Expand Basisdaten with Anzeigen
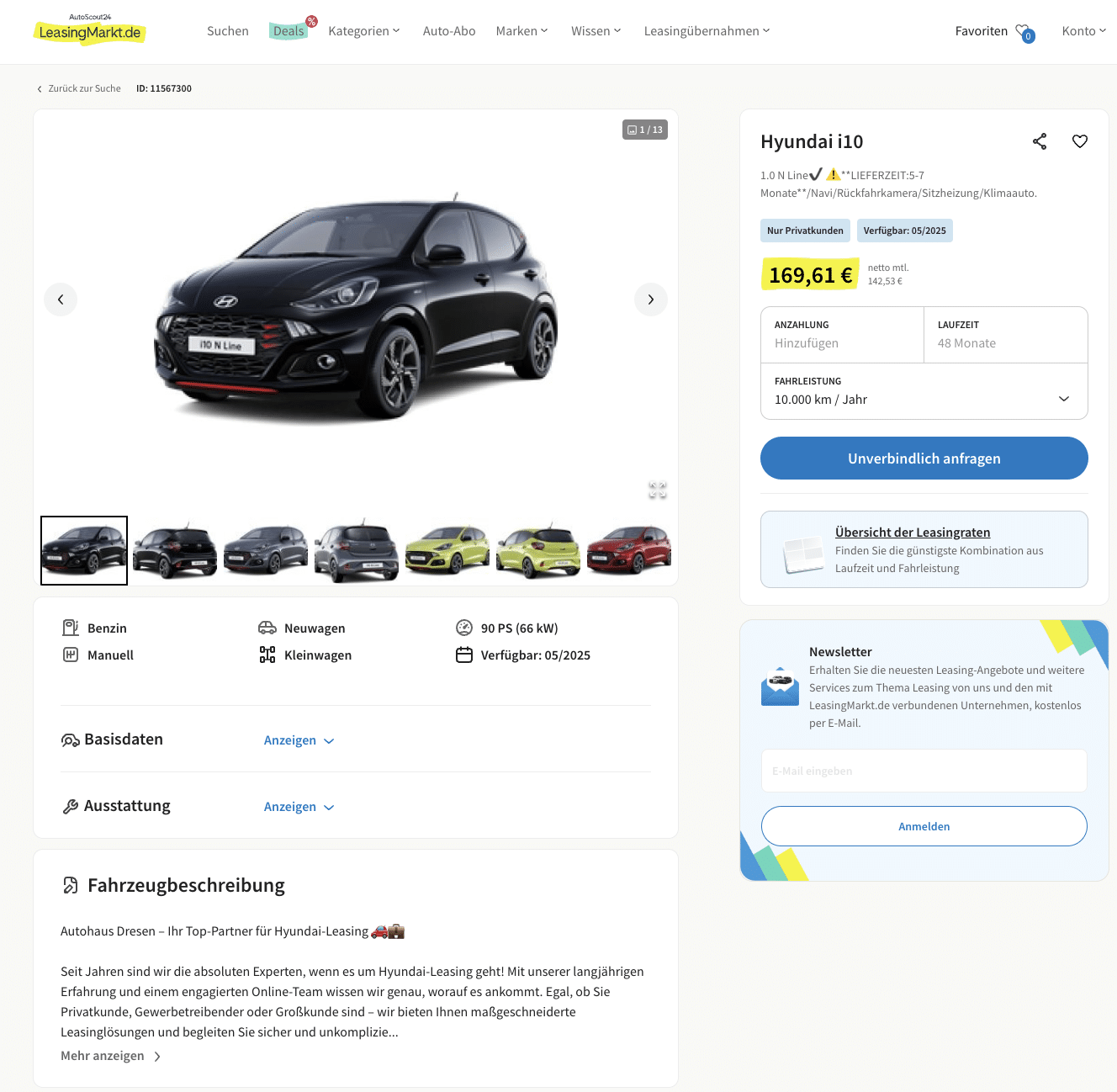This screenshot has height=1092, width=1117. click(299, 740)
